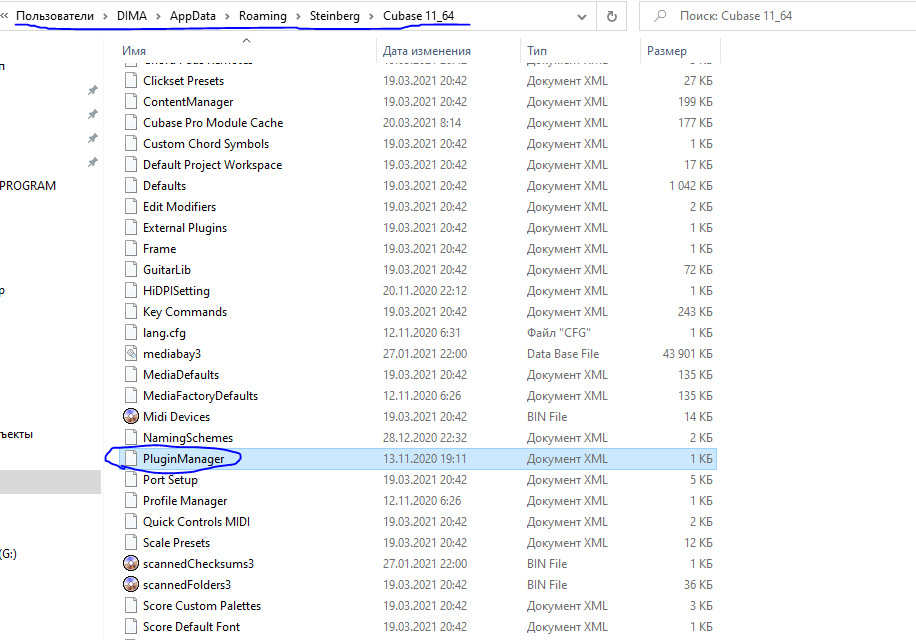This screenshot has height=640, width=916.
Task: Click the ContentManager file icon
Action: (131, 102)
